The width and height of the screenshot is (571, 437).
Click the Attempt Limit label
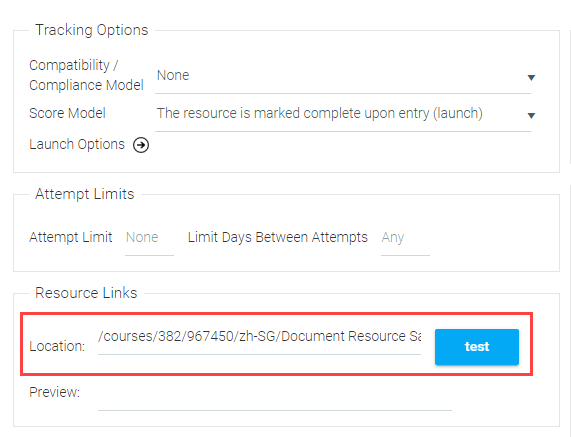coord(71,237)
